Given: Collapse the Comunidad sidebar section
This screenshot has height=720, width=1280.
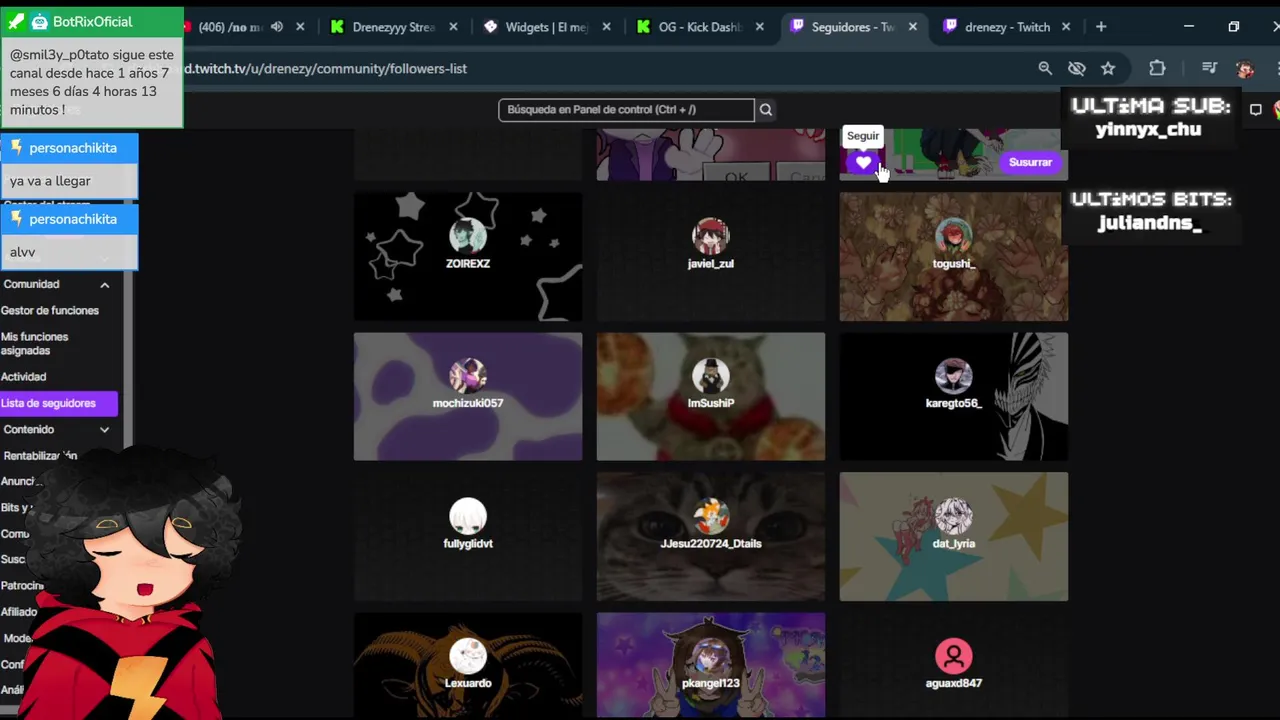Looking at the screenshot, I should tap(104, 285).
